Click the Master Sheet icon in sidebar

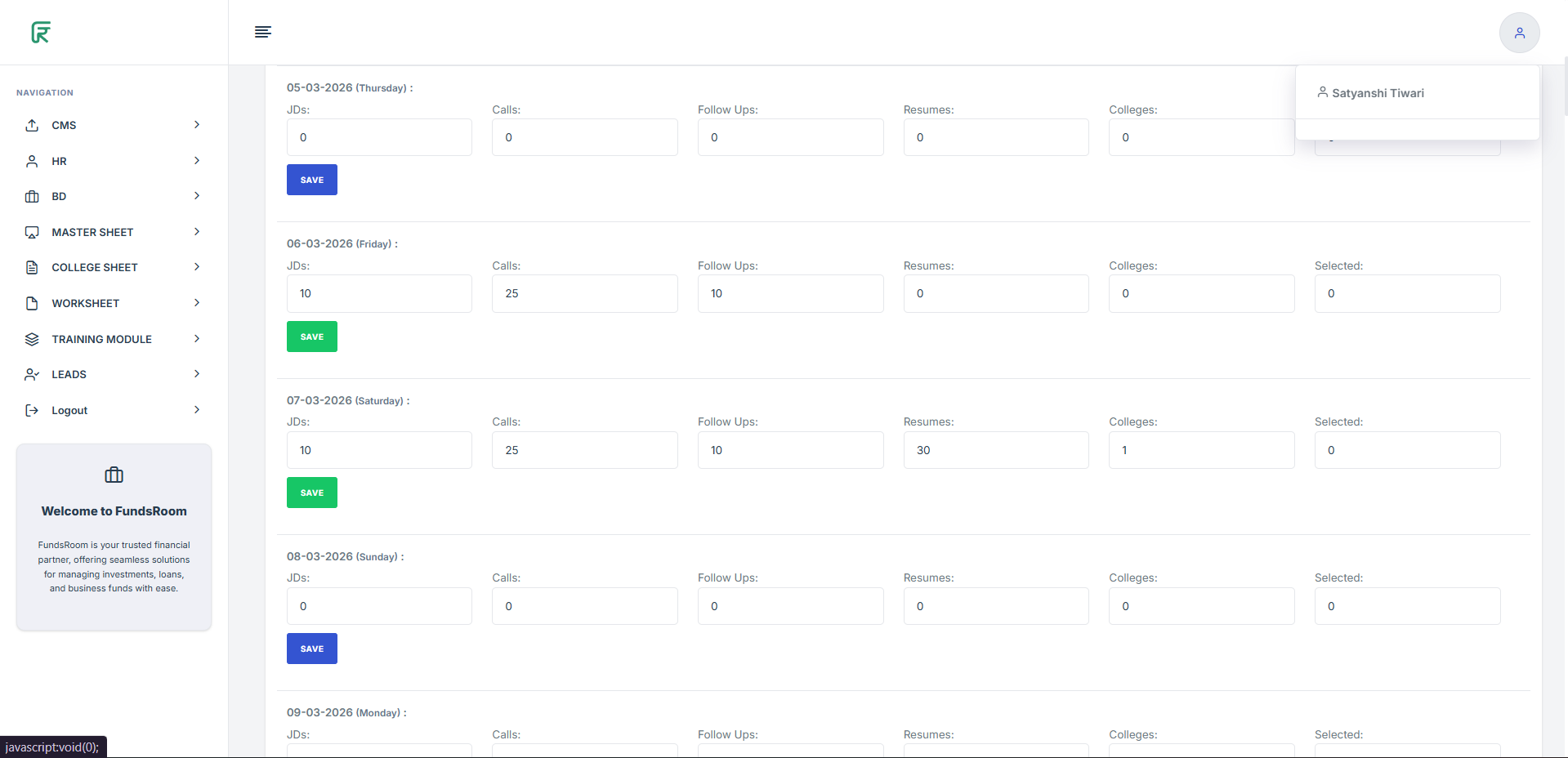pyautogui.click(x=32, y=233)
